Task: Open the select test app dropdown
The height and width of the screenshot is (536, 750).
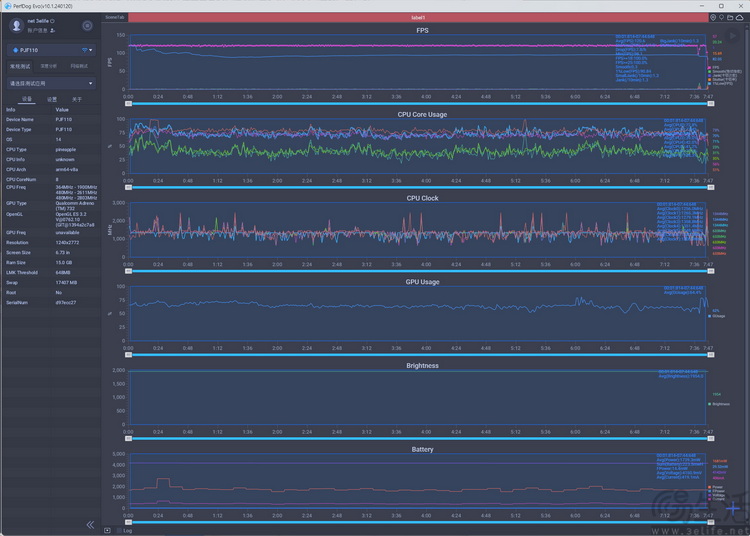Action: point(51,83)
